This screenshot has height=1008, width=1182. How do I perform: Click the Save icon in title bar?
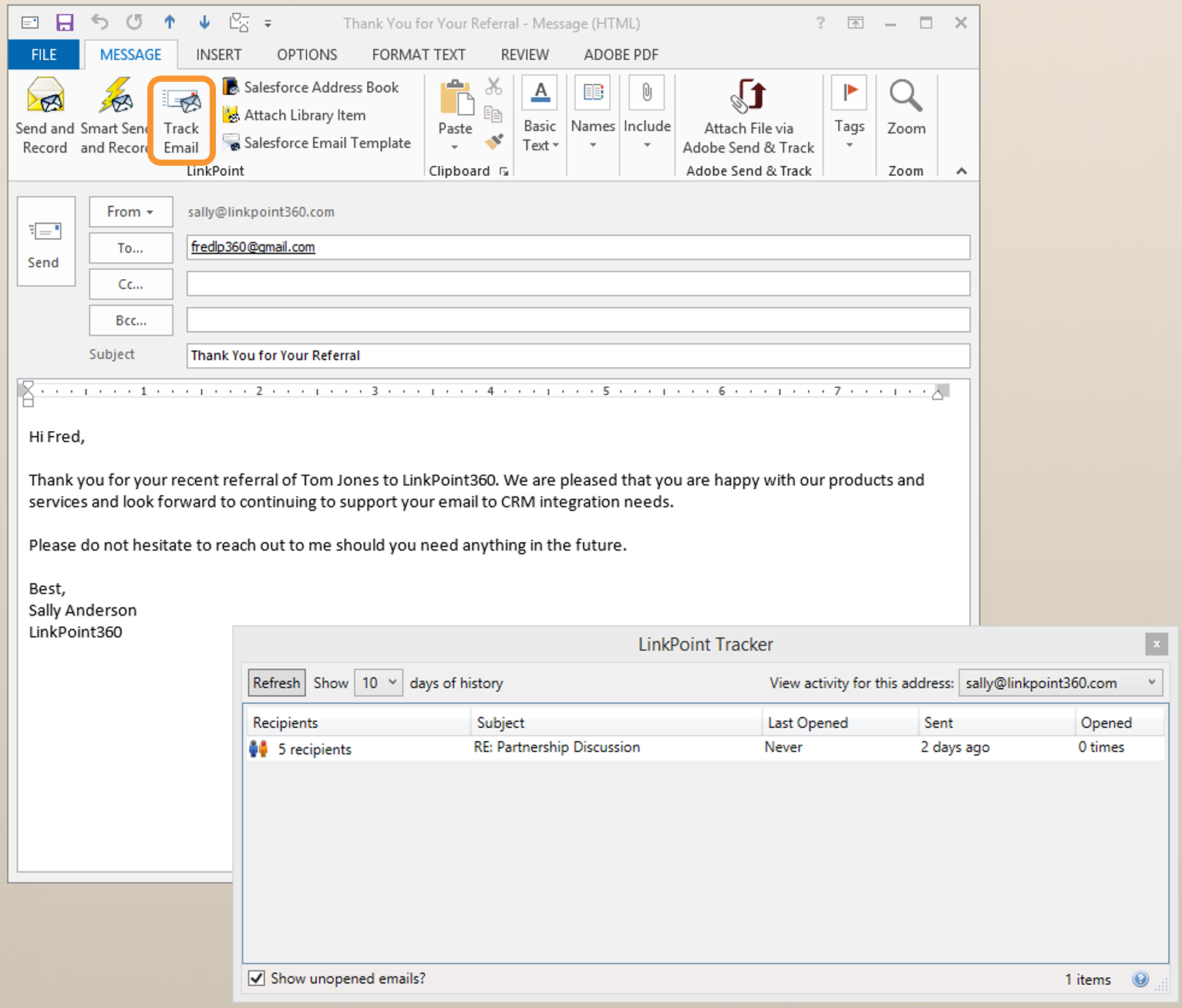pyautogui.click(x=65, y=22)
